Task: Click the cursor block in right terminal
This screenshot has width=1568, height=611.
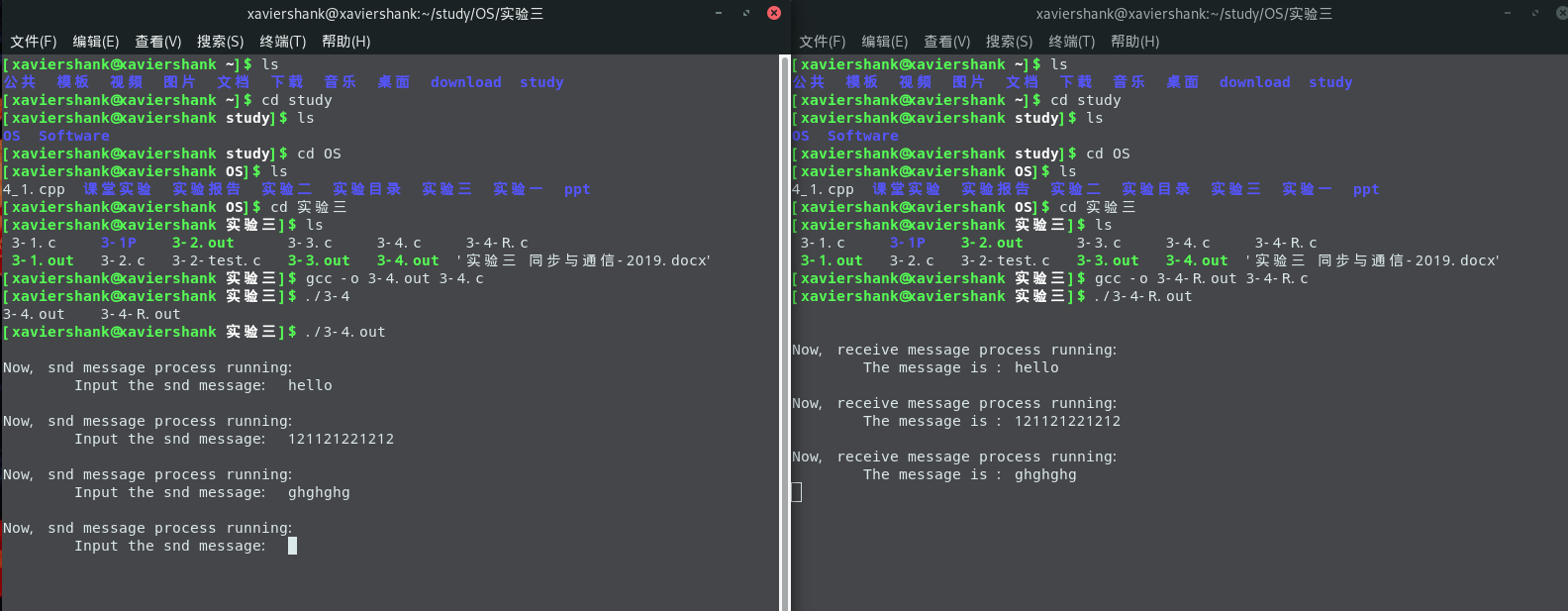Action: [796, 492]
